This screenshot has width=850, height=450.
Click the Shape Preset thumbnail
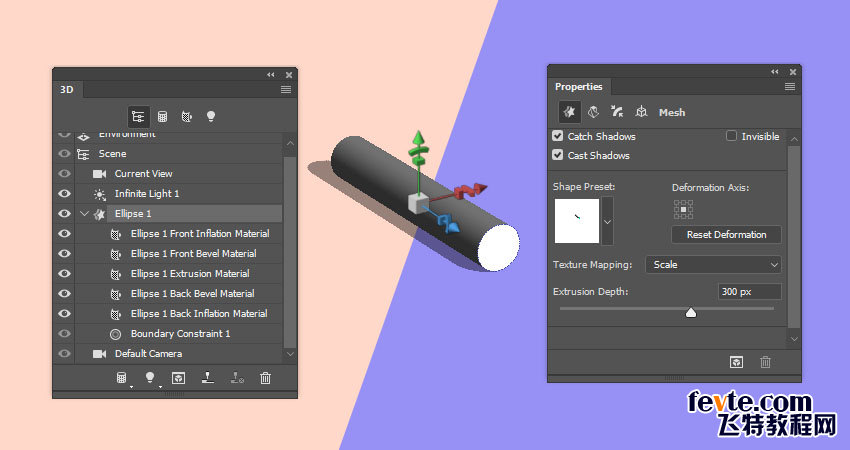pos(577,221)
